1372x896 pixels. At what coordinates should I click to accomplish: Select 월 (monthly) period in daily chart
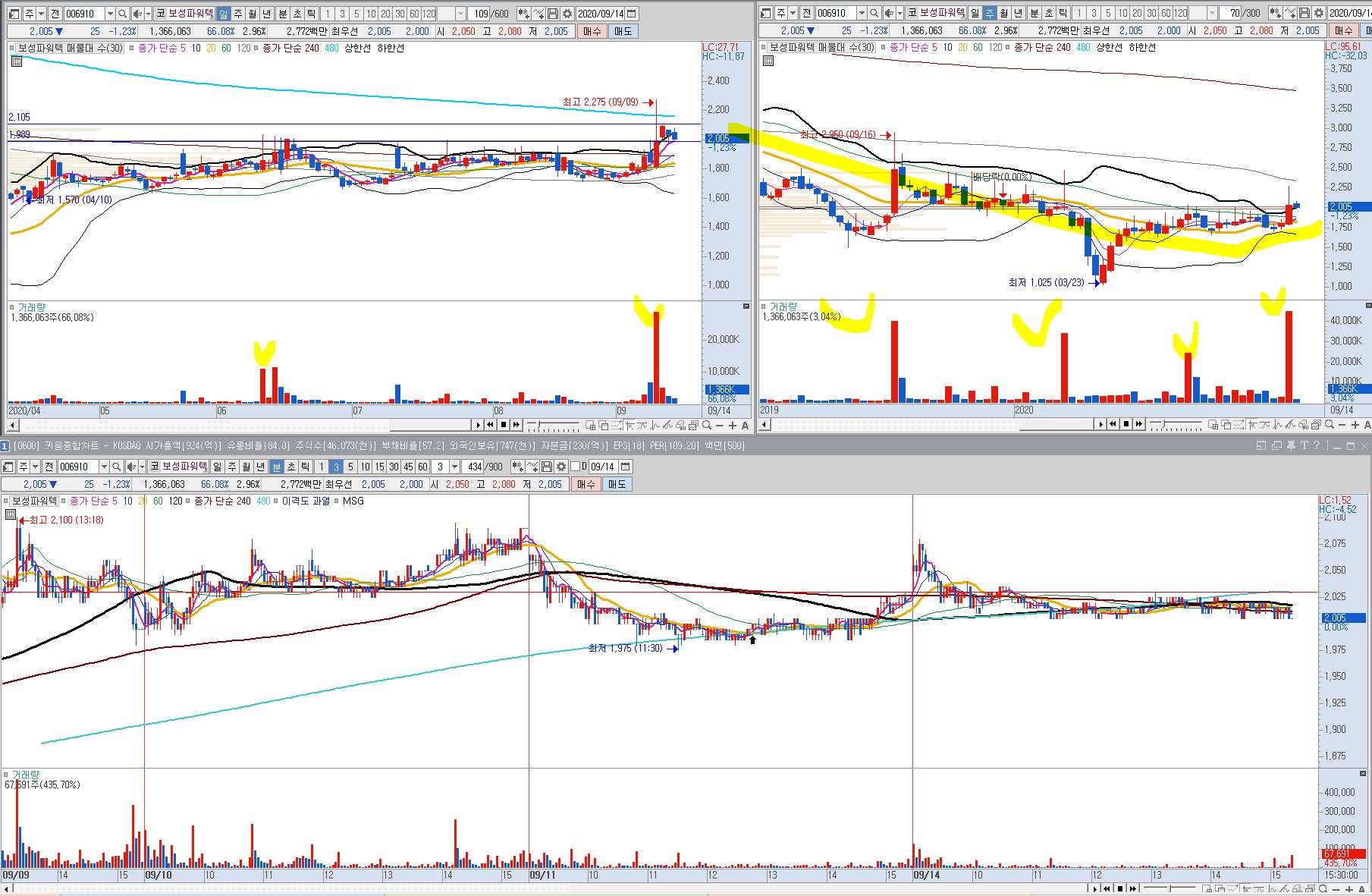click(x=252, y=14)
